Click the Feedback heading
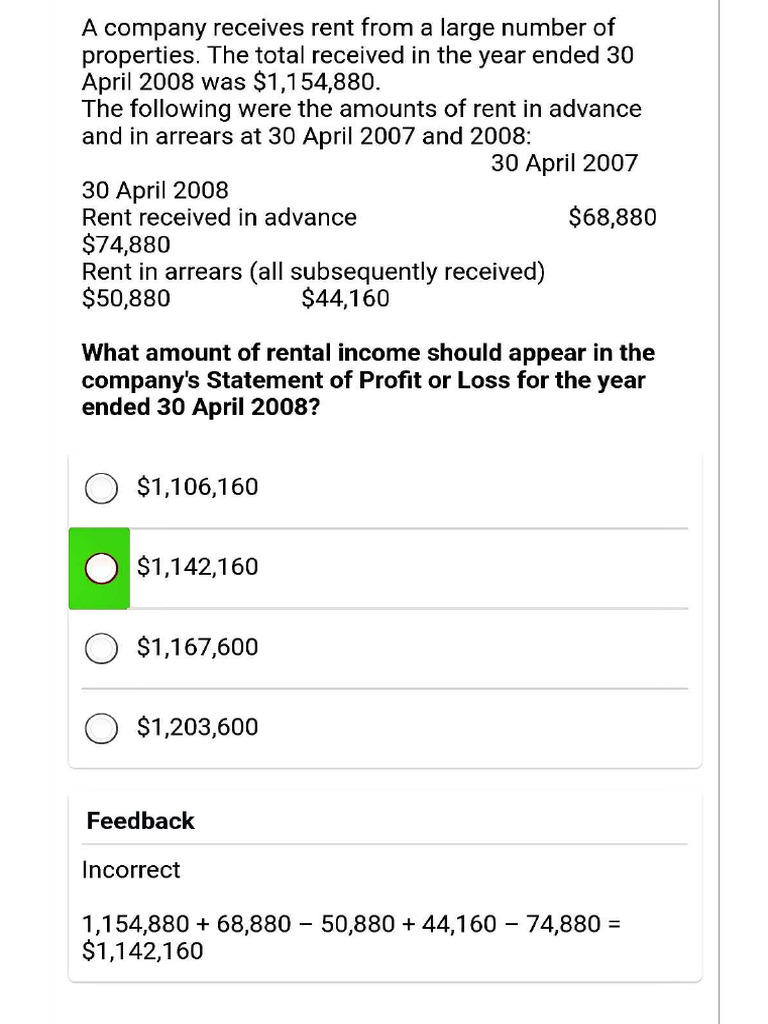Image resolution: width=768 pixels, height=1024 pixels. (x=140, y=821)
